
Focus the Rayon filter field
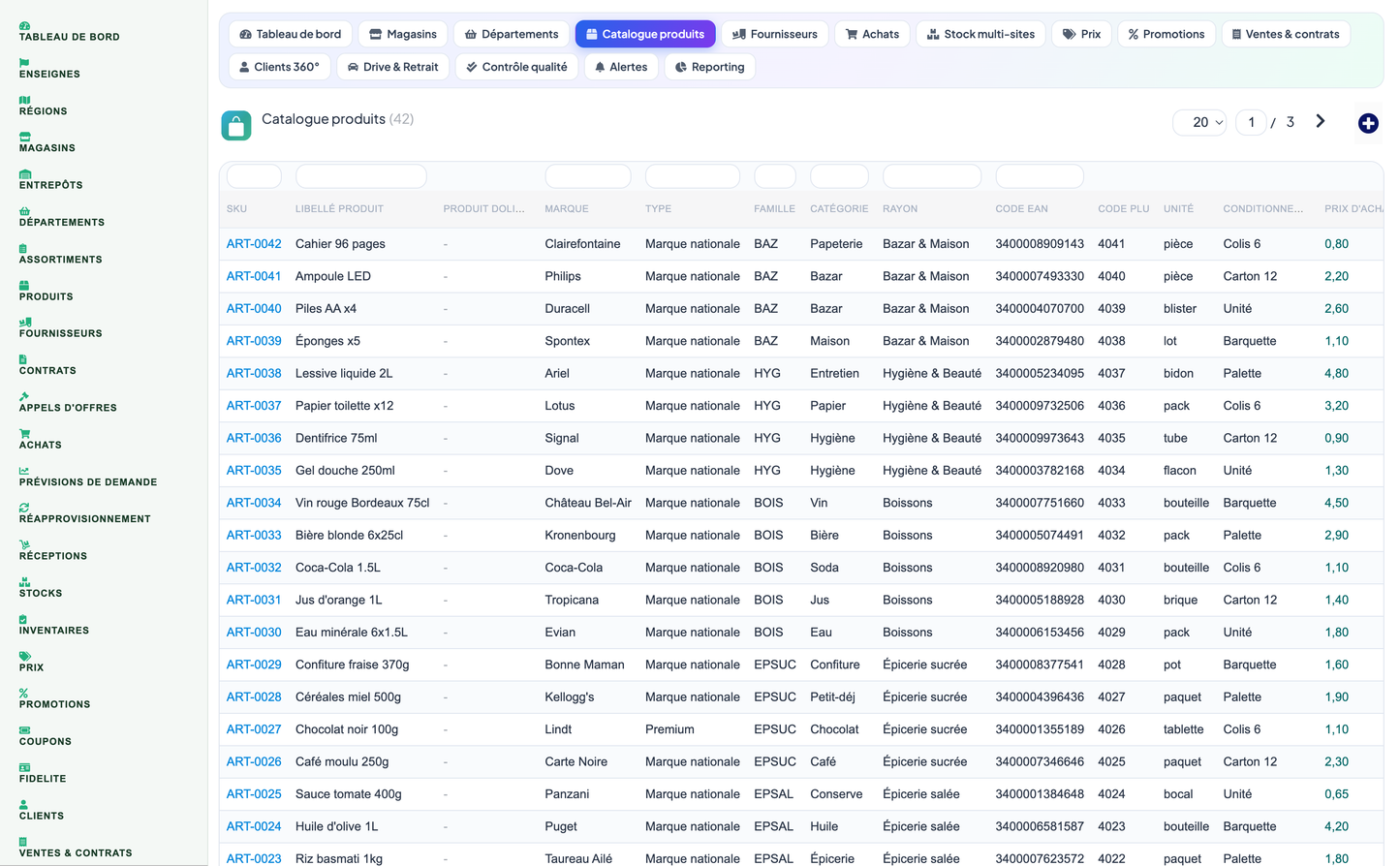[932, 176]
